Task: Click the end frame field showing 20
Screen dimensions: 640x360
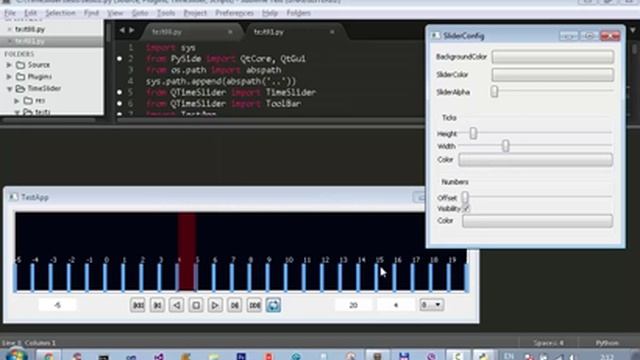Action: point(353,305)
